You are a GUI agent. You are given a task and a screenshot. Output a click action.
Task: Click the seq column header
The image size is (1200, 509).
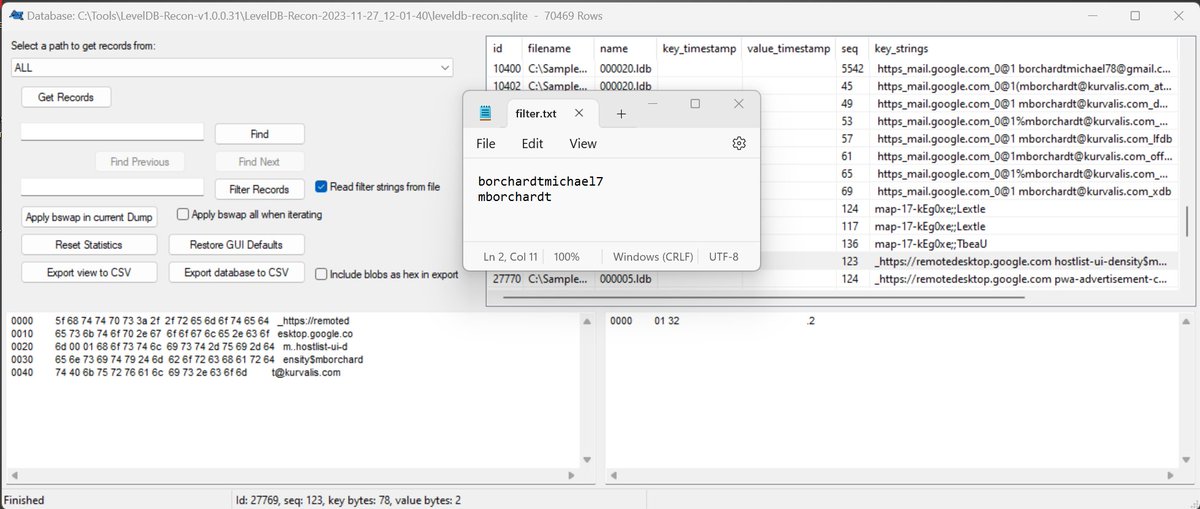point(852,48)
